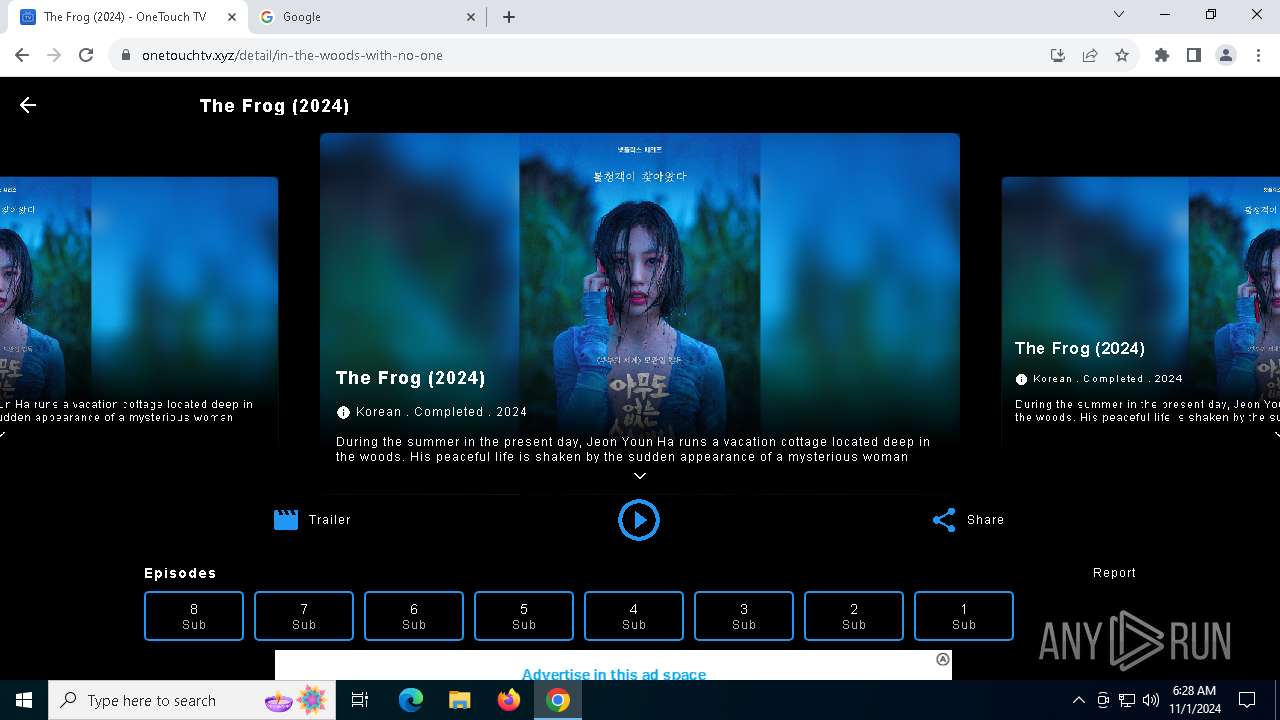The width and height of the screenshot is (1280, 720).
Task: Select the left carousel Frog poster
Action: click(x=139, y=310)
